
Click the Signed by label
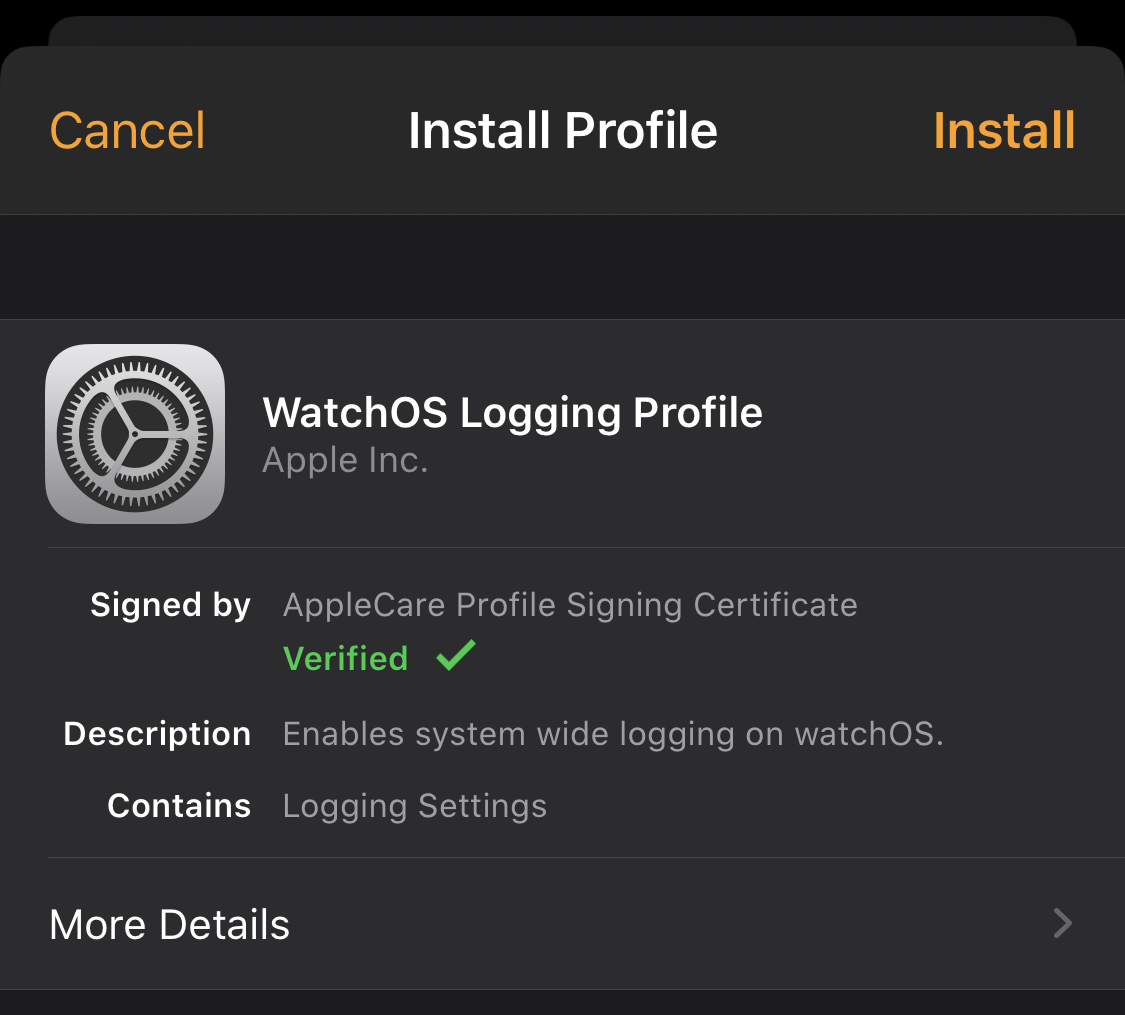point(171,605)
